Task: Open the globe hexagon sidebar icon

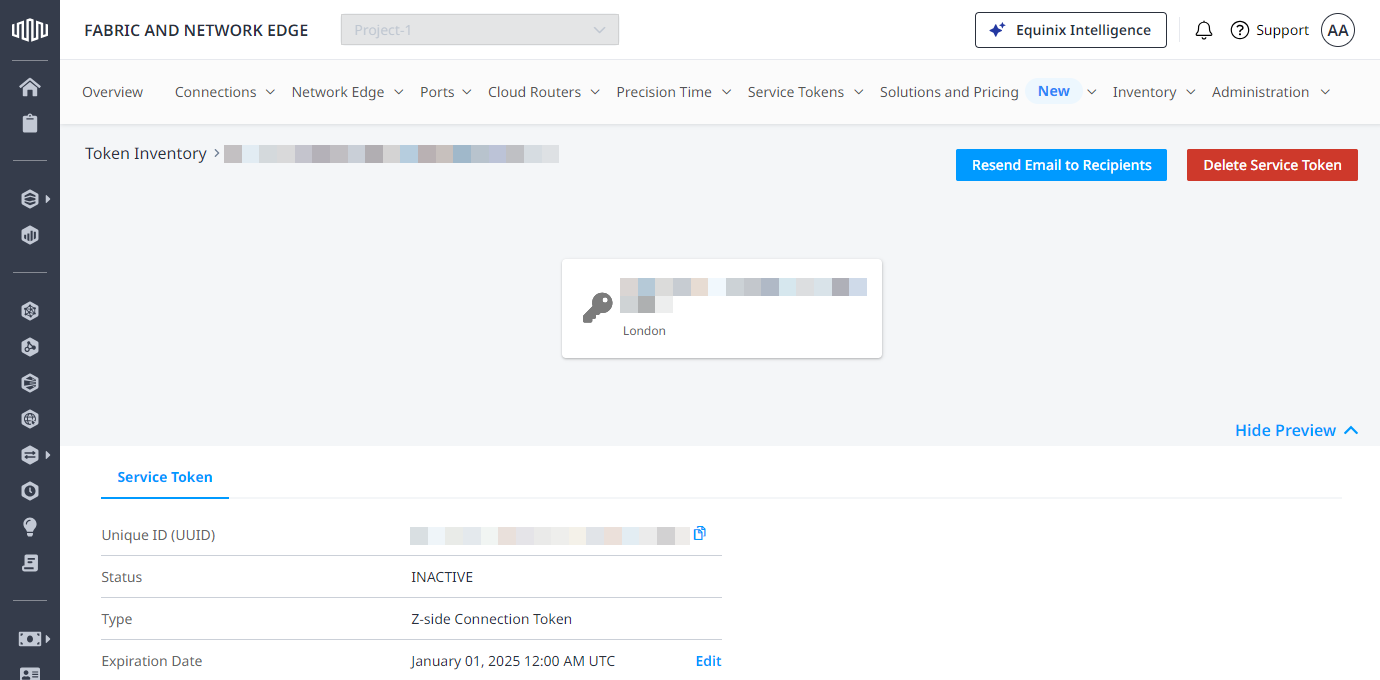Action: point(30,419)
